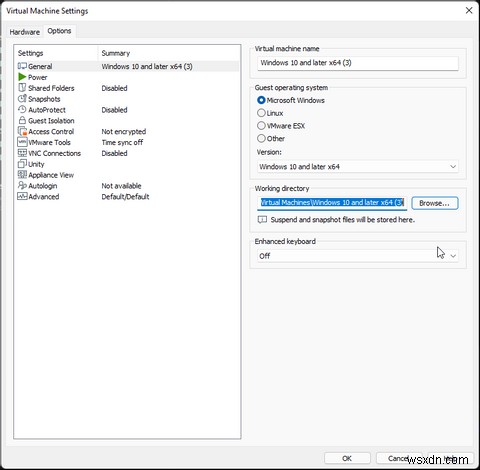This screenshot has width=480, height=470.
Task: Click 'Not available' summary text
Action: [121, 186]
